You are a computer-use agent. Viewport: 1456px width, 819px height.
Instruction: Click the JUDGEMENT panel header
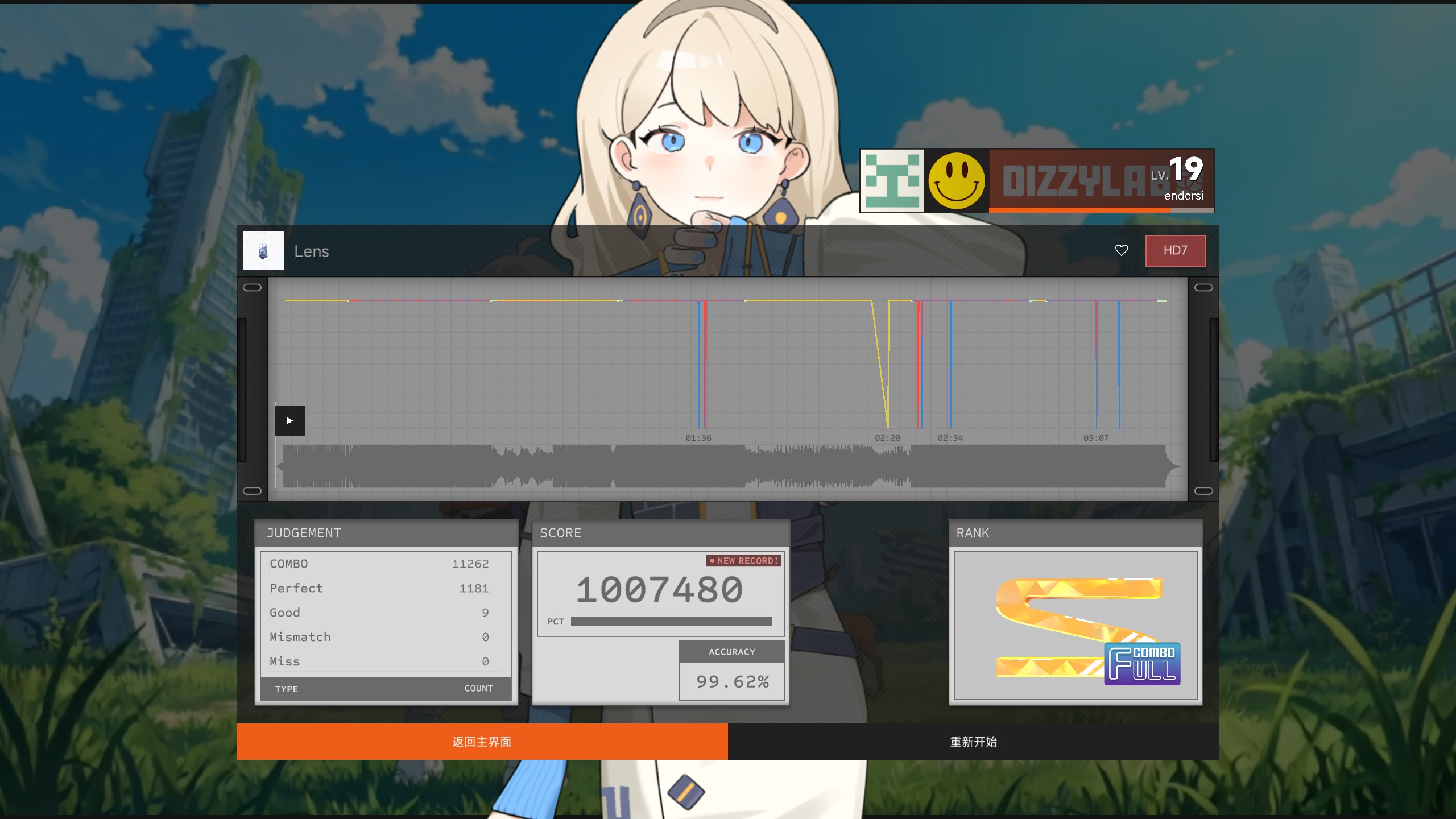[386, 533]
